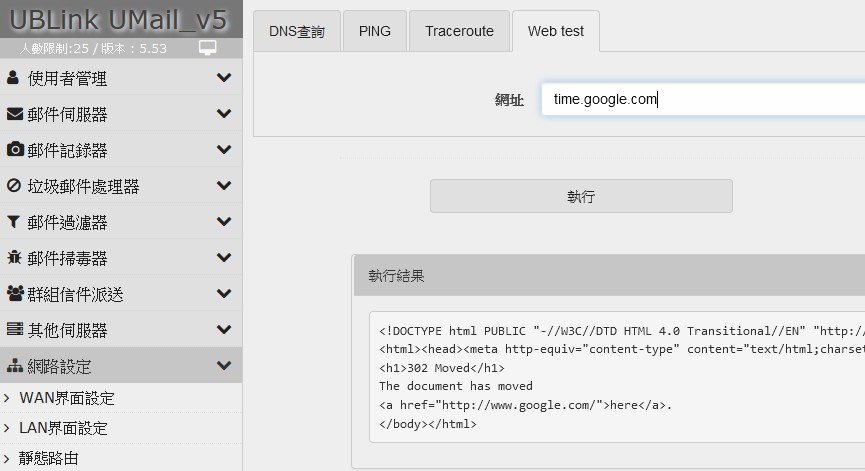Open the PING tab

click(x=375, y=31)
